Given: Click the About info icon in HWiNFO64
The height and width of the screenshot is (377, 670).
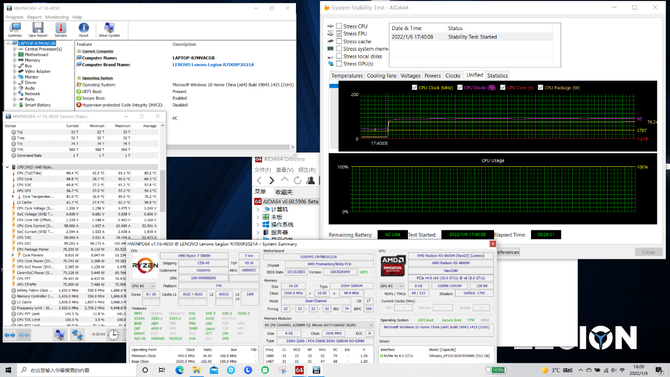Looking at the screenshot, I should pos(83,29).
